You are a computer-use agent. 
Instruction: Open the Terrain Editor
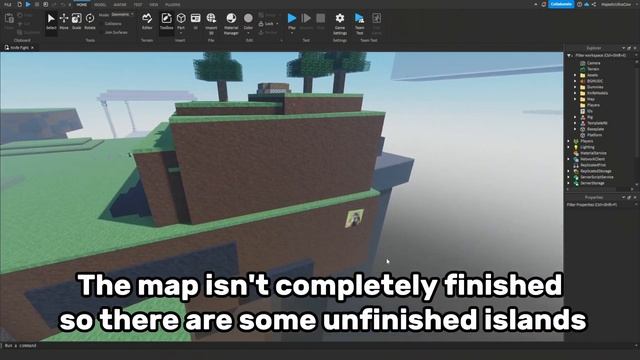coord(147,21)
